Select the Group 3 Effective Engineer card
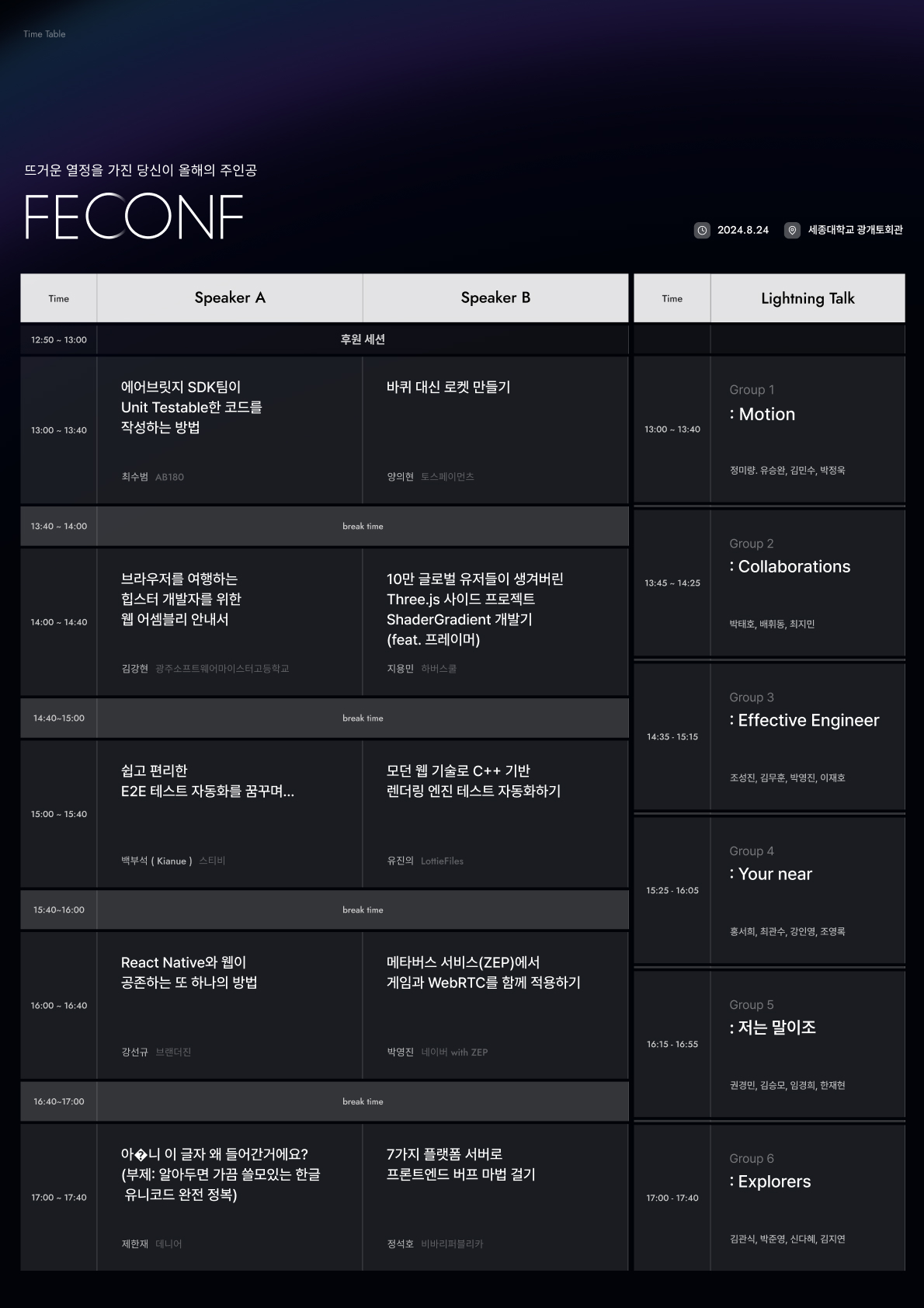924x1308 pixels. 808,737
